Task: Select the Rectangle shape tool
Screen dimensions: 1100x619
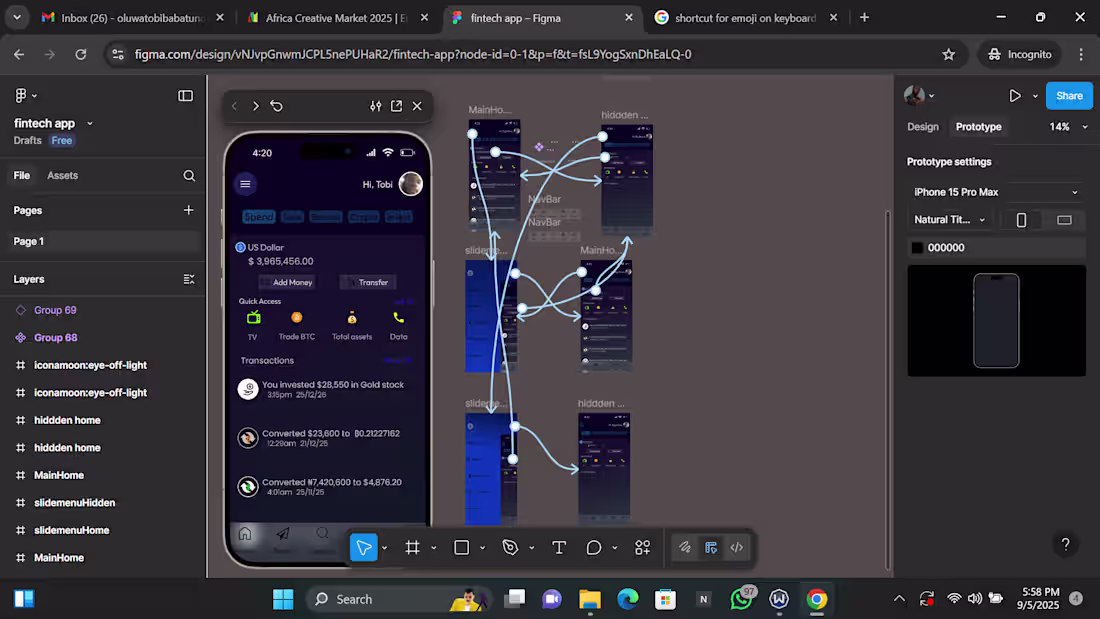Action: (x=462, y=547)
